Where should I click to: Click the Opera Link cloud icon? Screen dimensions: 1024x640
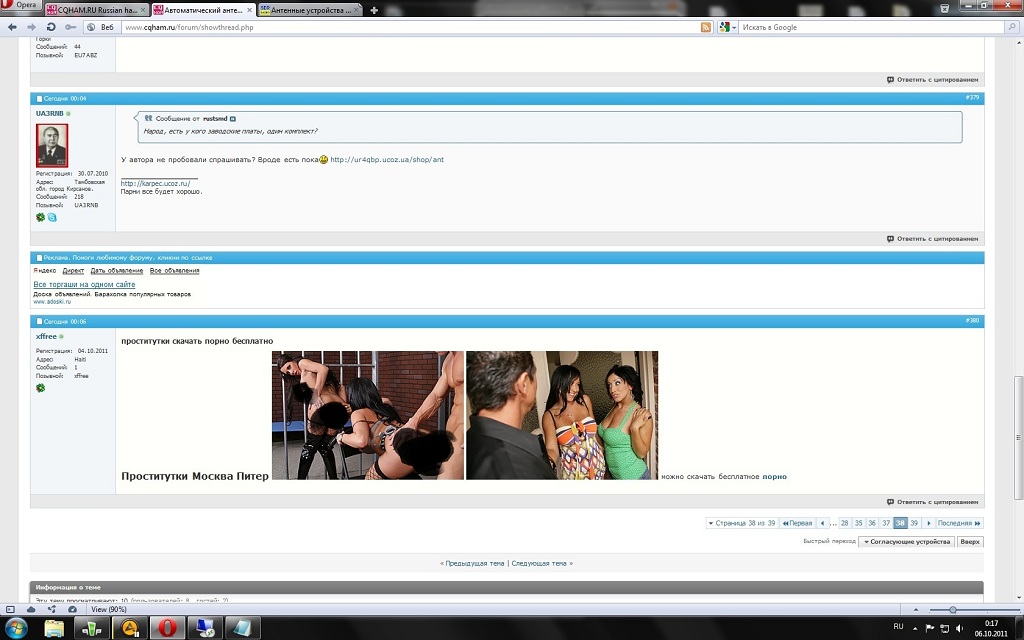tap(31, 609)
